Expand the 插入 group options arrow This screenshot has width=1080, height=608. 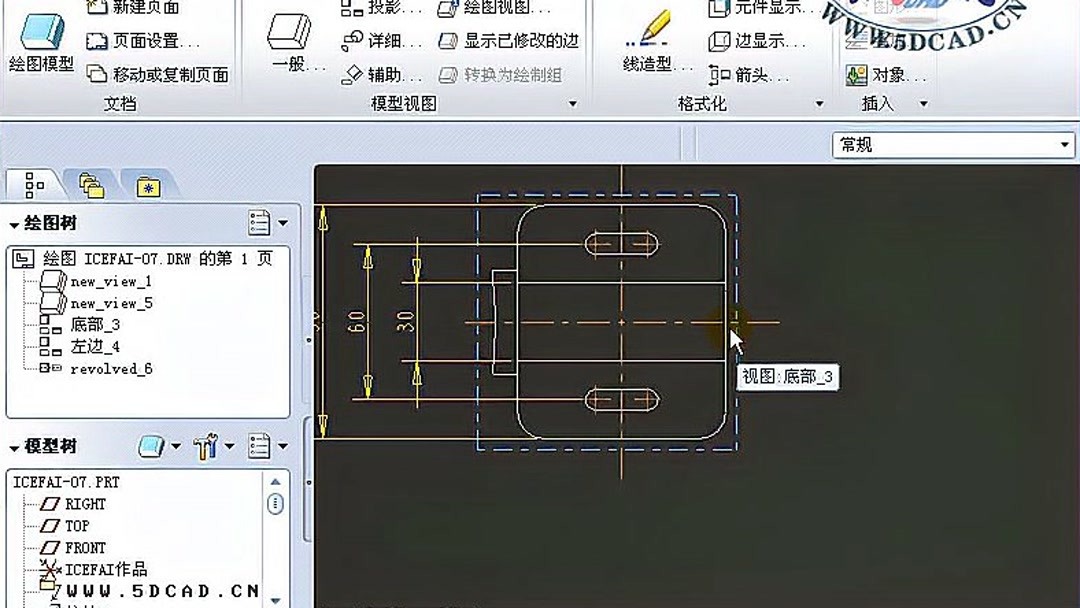point(922,103)
